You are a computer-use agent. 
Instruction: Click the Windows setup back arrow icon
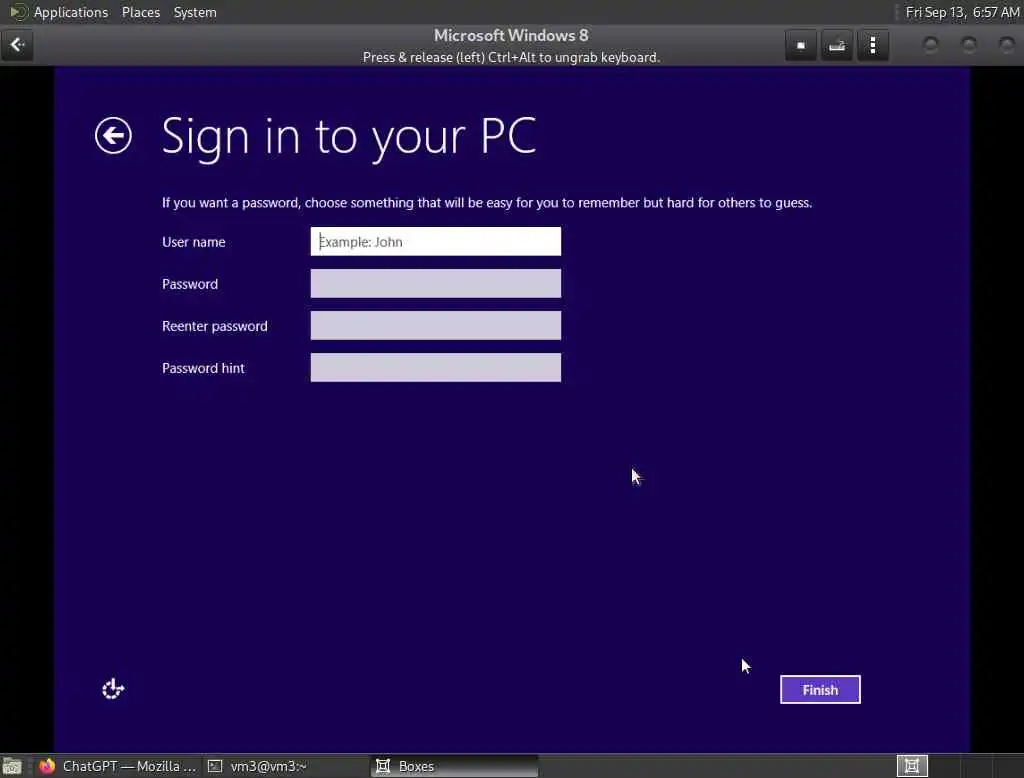coord(113,136)
